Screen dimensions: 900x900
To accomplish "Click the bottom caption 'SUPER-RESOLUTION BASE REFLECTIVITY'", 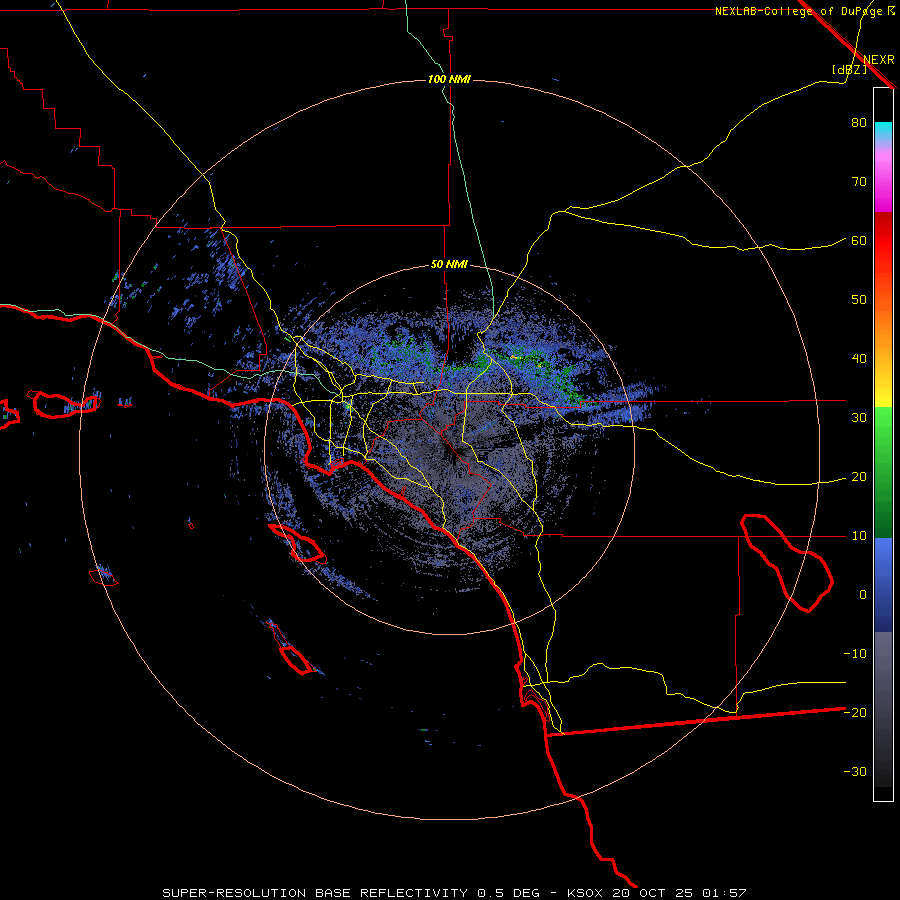I will [315, 893].
